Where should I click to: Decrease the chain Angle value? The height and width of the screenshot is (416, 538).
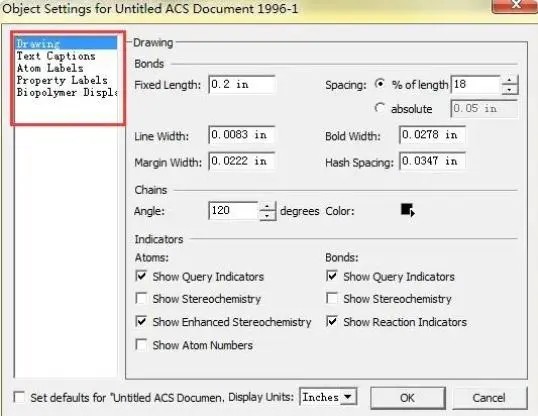click(x=267, y=216)
